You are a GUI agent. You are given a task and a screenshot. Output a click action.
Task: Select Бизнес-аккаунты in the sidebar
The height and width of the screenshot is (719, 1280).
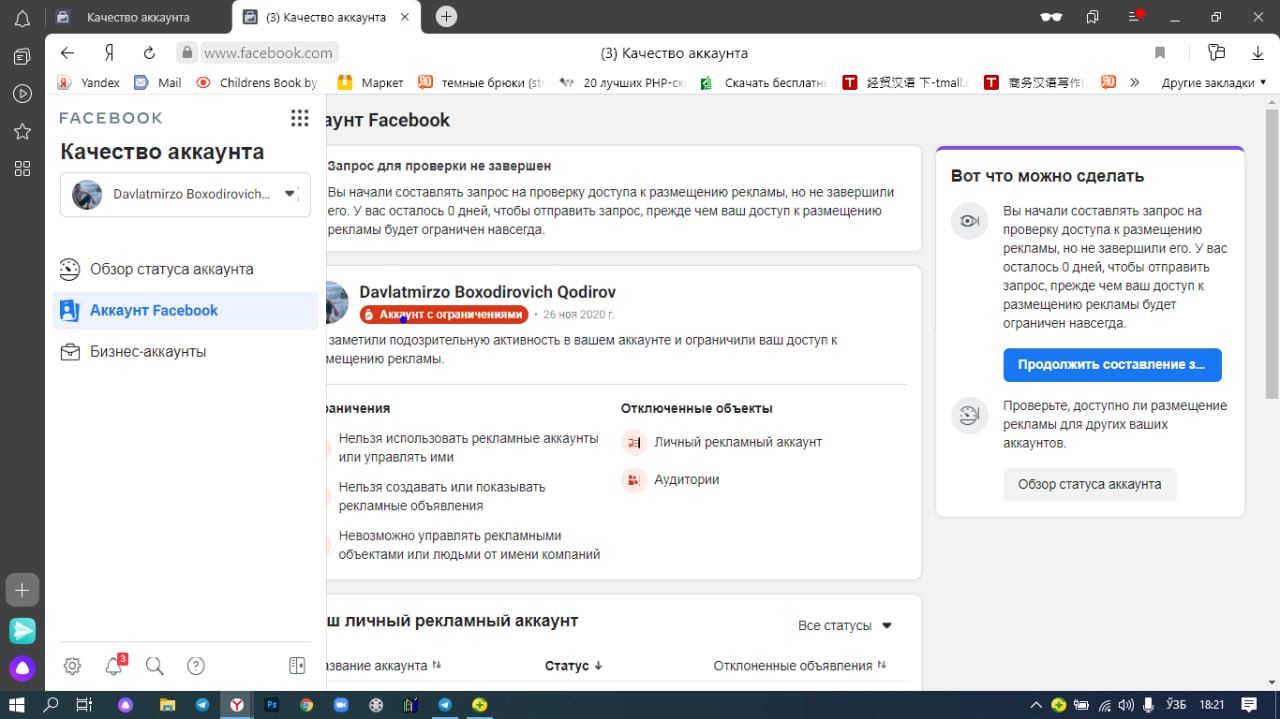pyautogui.click(x=185, y=352)
